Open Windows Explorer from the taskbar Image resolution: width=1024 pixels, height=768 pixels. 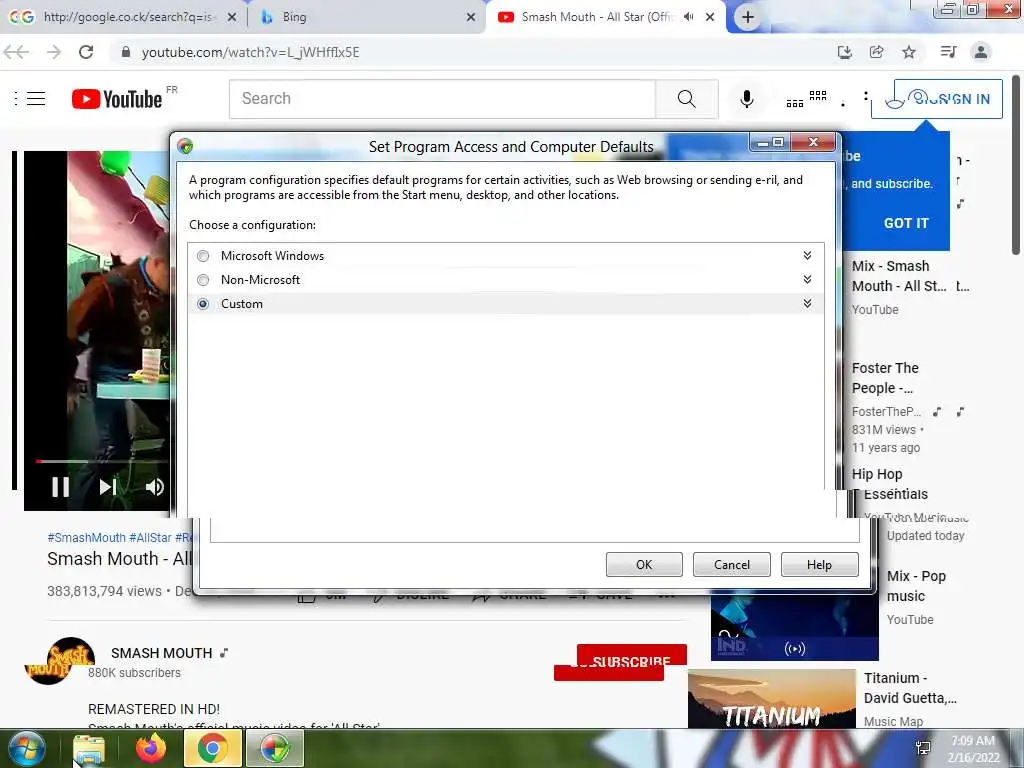pyautogui.click(x=89, y=748)
